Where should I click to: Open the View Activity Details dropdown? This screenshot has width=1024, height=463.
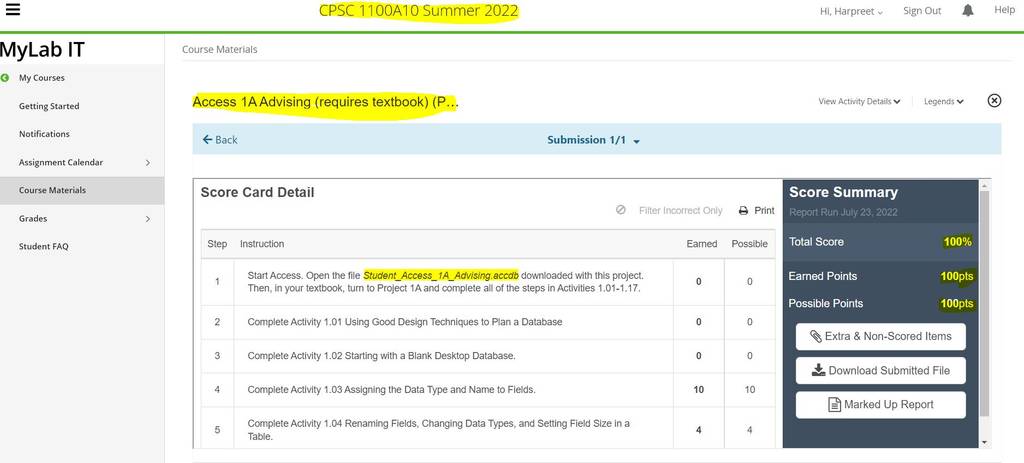tap(859, 101)
